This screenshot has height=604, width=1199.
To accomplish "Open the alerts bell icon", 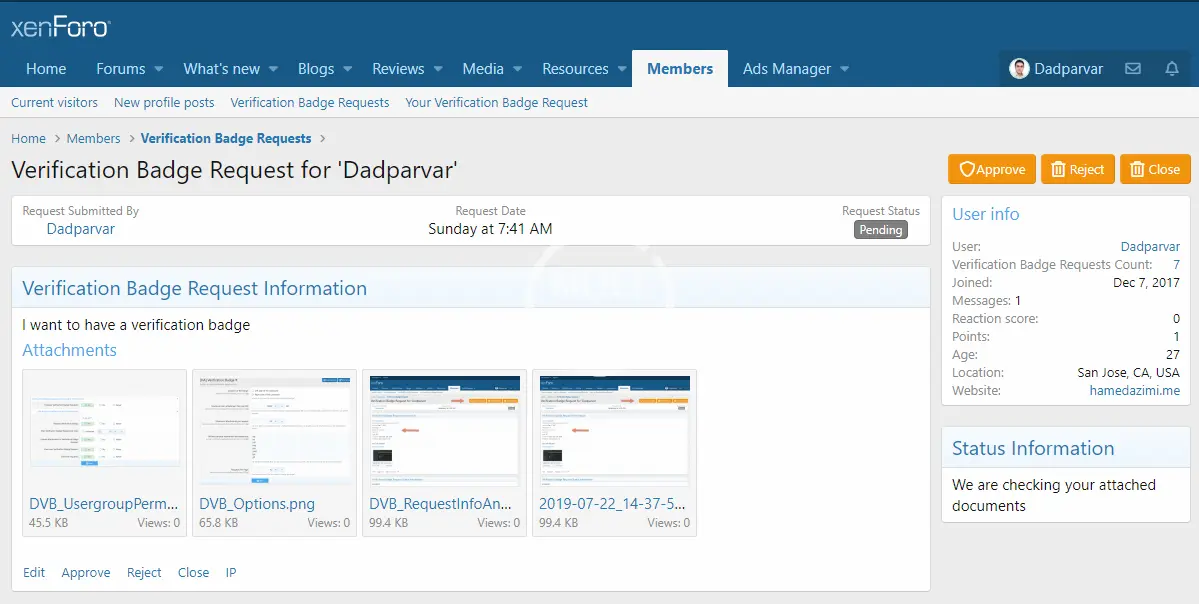I will tap(1172, 69).
